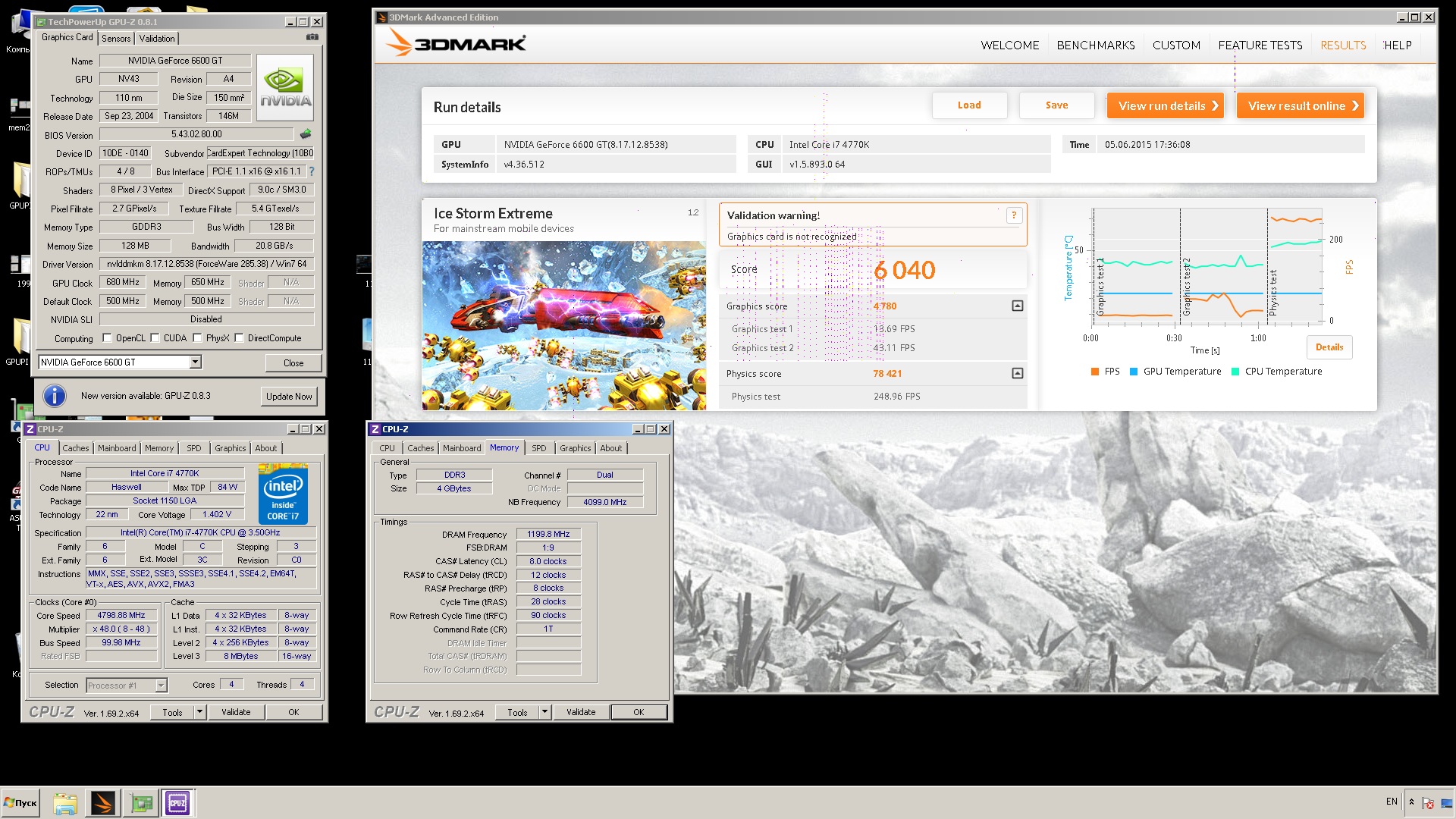Click the FPS legend color swatch
Image resolution: width=1456 pixels, height=819 pixels.
tap(1095, 372)
